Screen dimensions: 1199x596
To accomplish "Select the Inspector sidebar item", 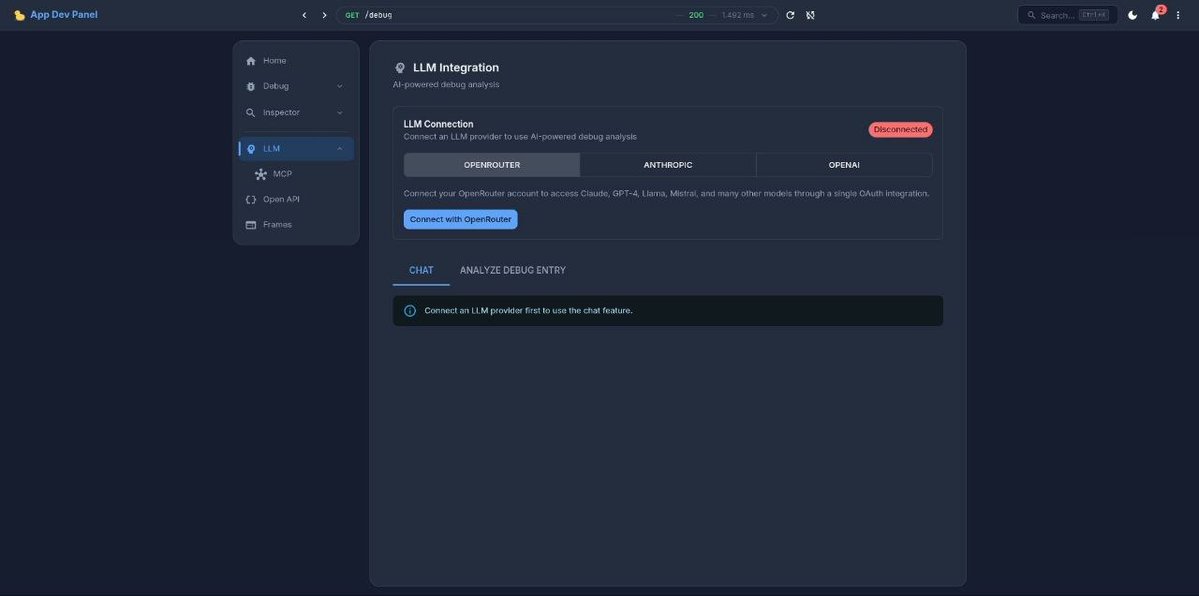I will coord(296,112).
